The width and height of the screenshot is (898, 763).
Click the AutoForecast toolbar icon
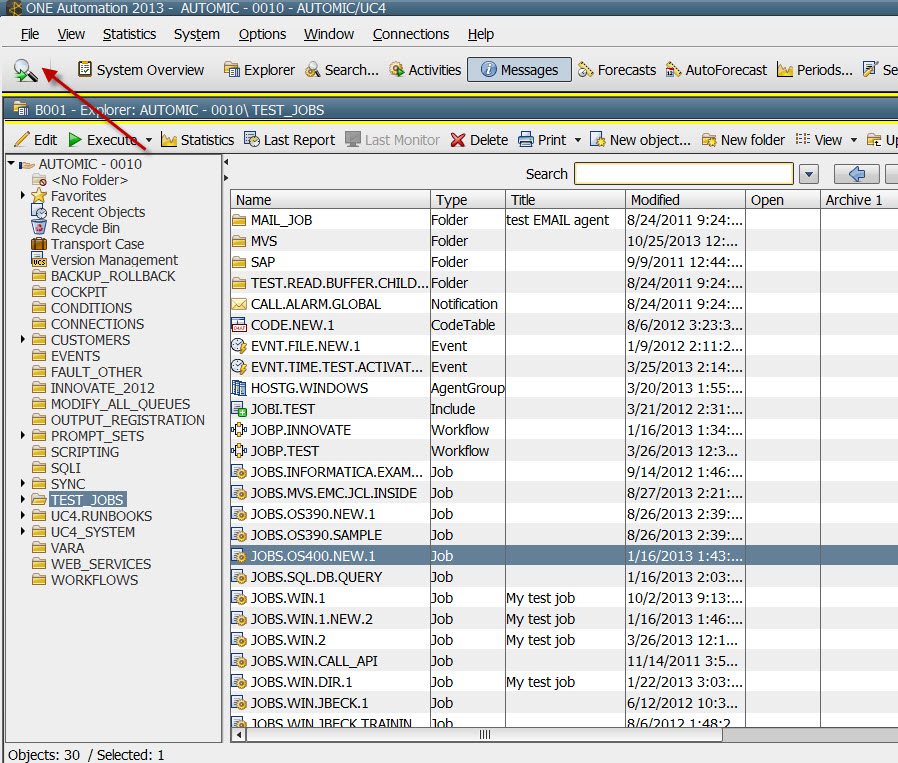(716, 70)
